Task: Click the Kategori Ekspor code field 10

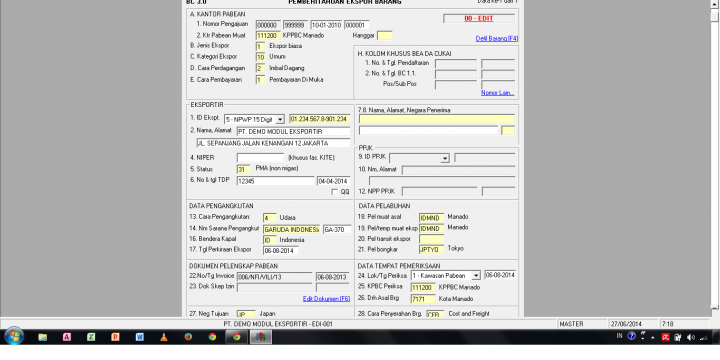Action: [x=260, y=57]
